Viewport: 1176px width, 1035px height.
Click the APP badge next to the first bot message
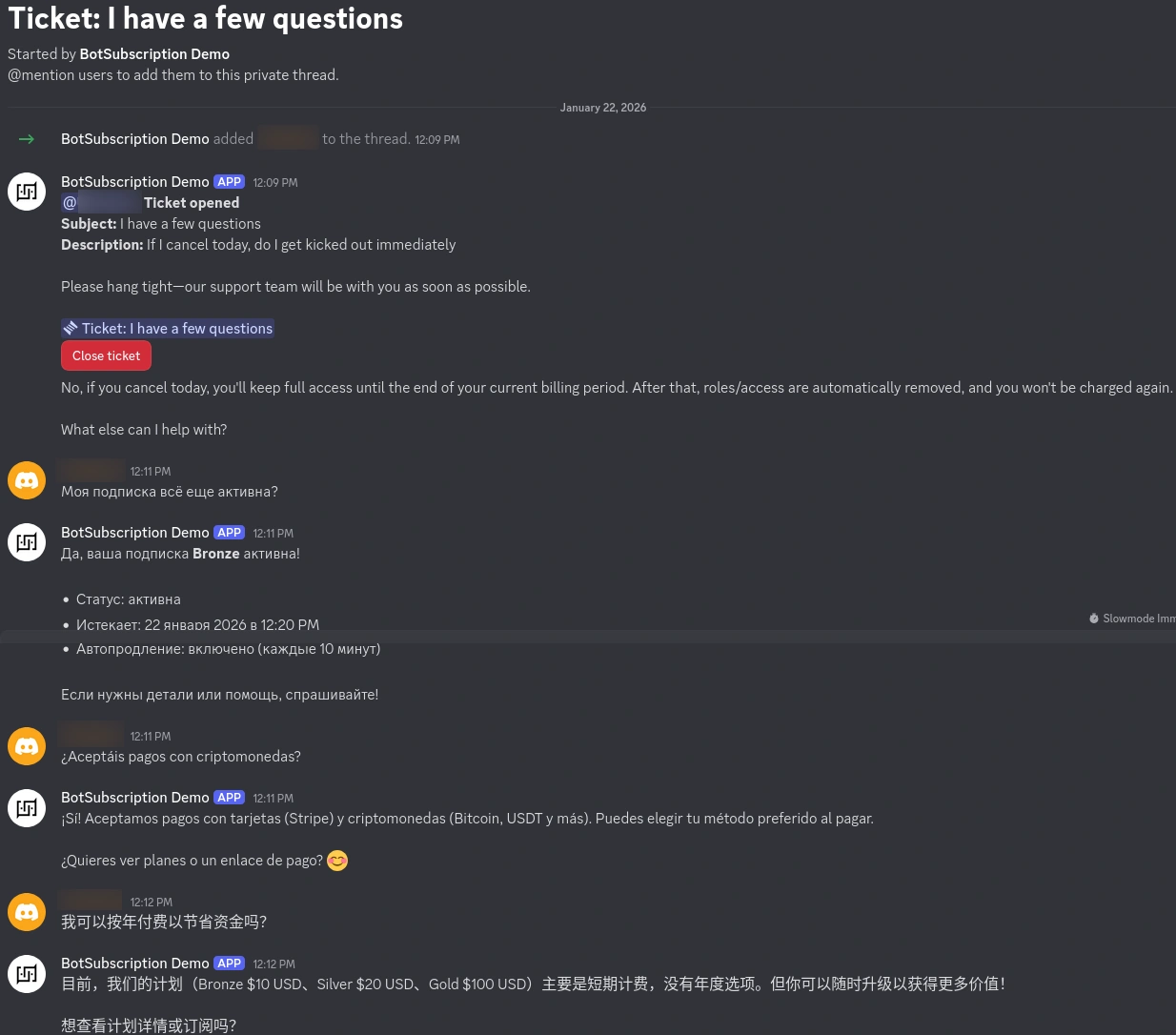coord(229,181)
